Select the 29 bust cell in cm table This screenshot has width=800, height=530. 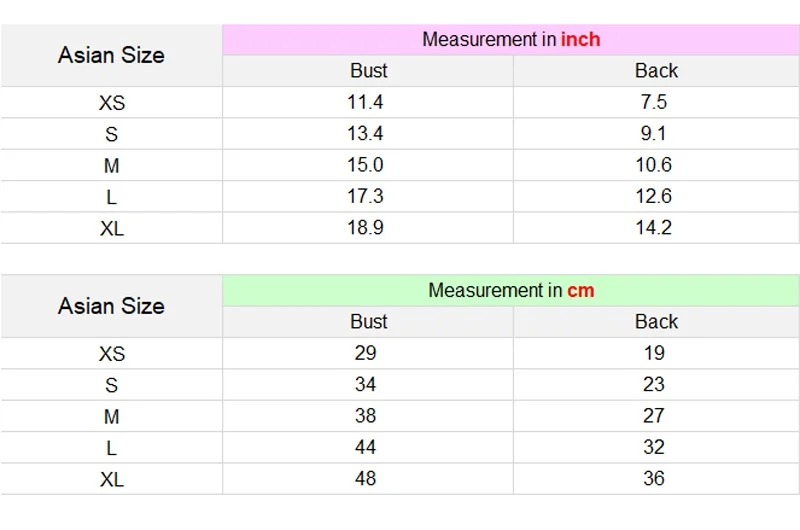(x=365, y=353)
